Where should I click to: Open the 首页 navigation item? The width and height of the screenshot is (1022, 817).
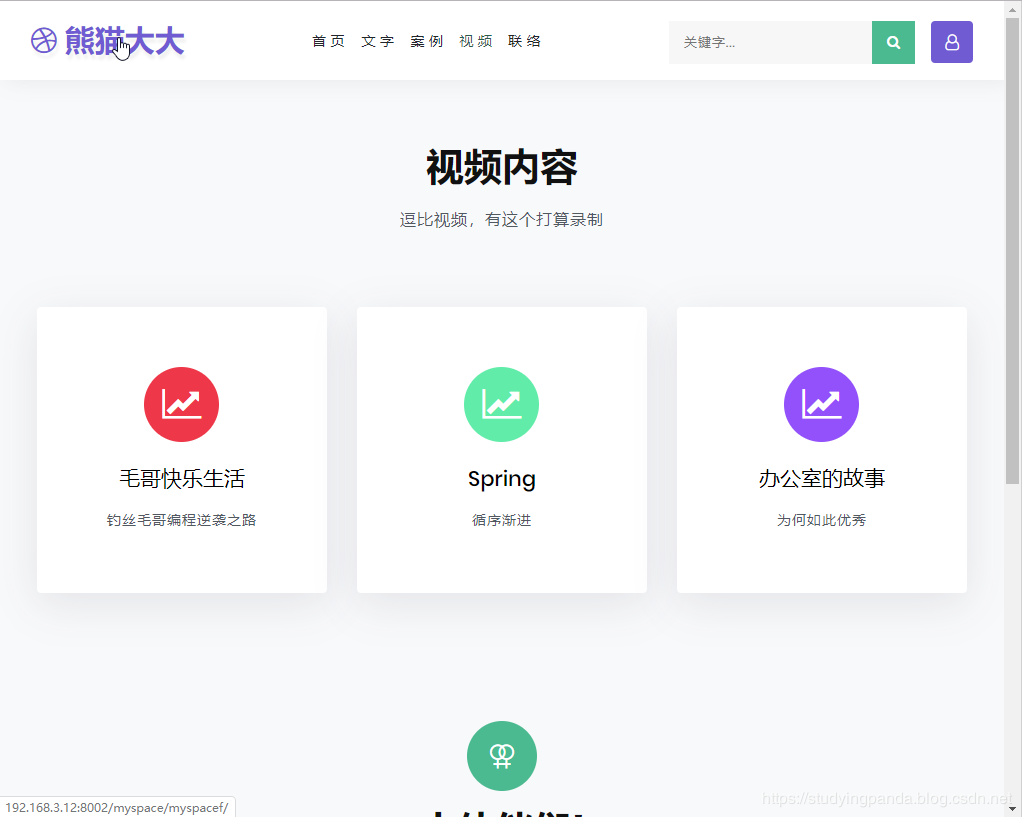coord(328,41)
